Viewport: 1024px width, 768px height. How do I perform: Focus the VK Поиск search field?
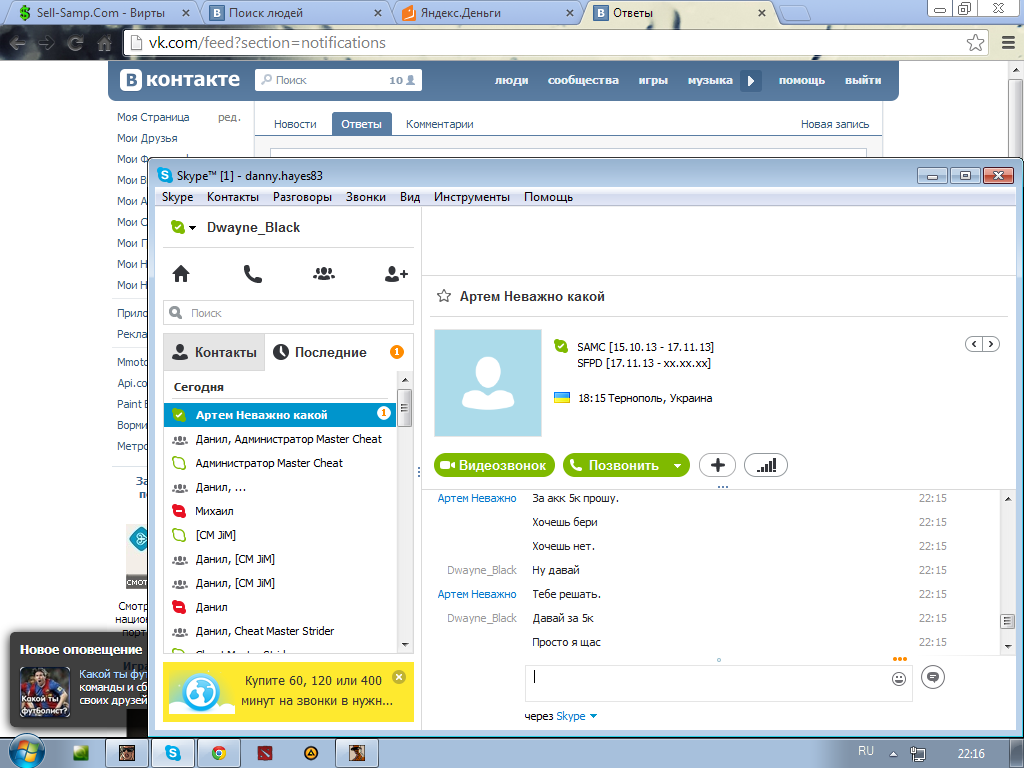[x=338, y=80]
